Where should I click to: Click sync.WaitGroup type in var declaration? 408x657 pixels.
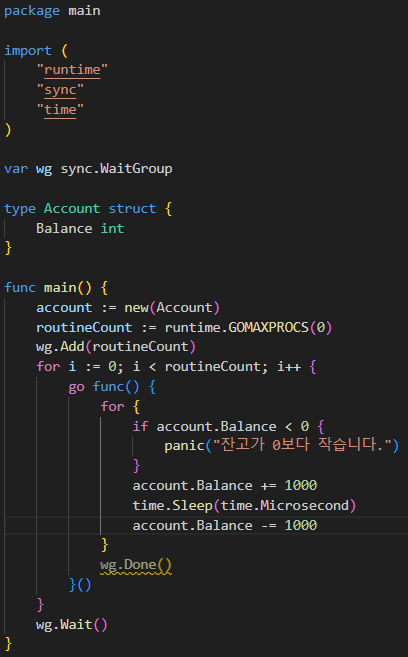[x=116, y=169]
